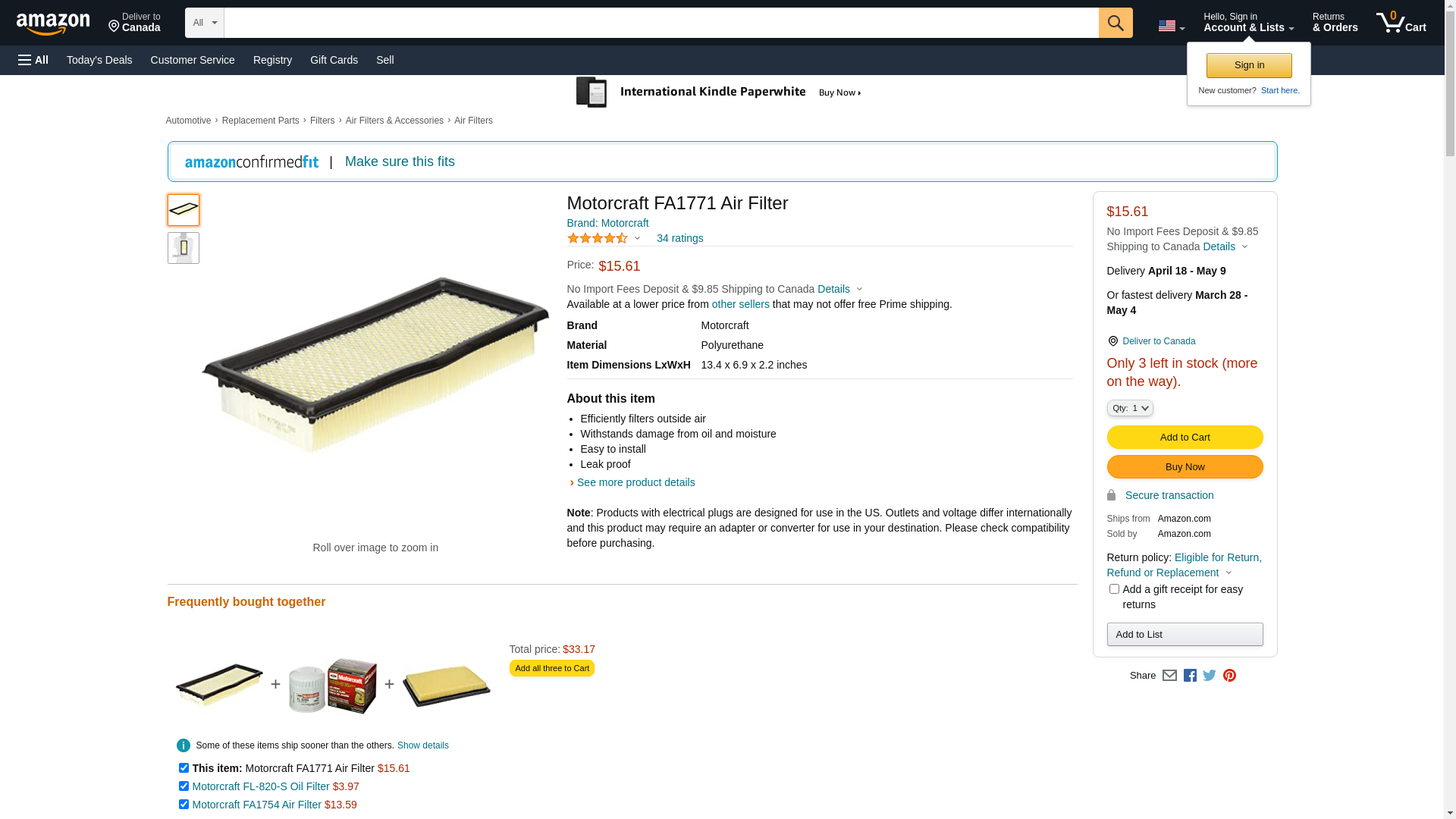The height and width of the screenshot is (819, 1456).
Task: Share product on Pinterest
Action: click(x=1229, y=675)
